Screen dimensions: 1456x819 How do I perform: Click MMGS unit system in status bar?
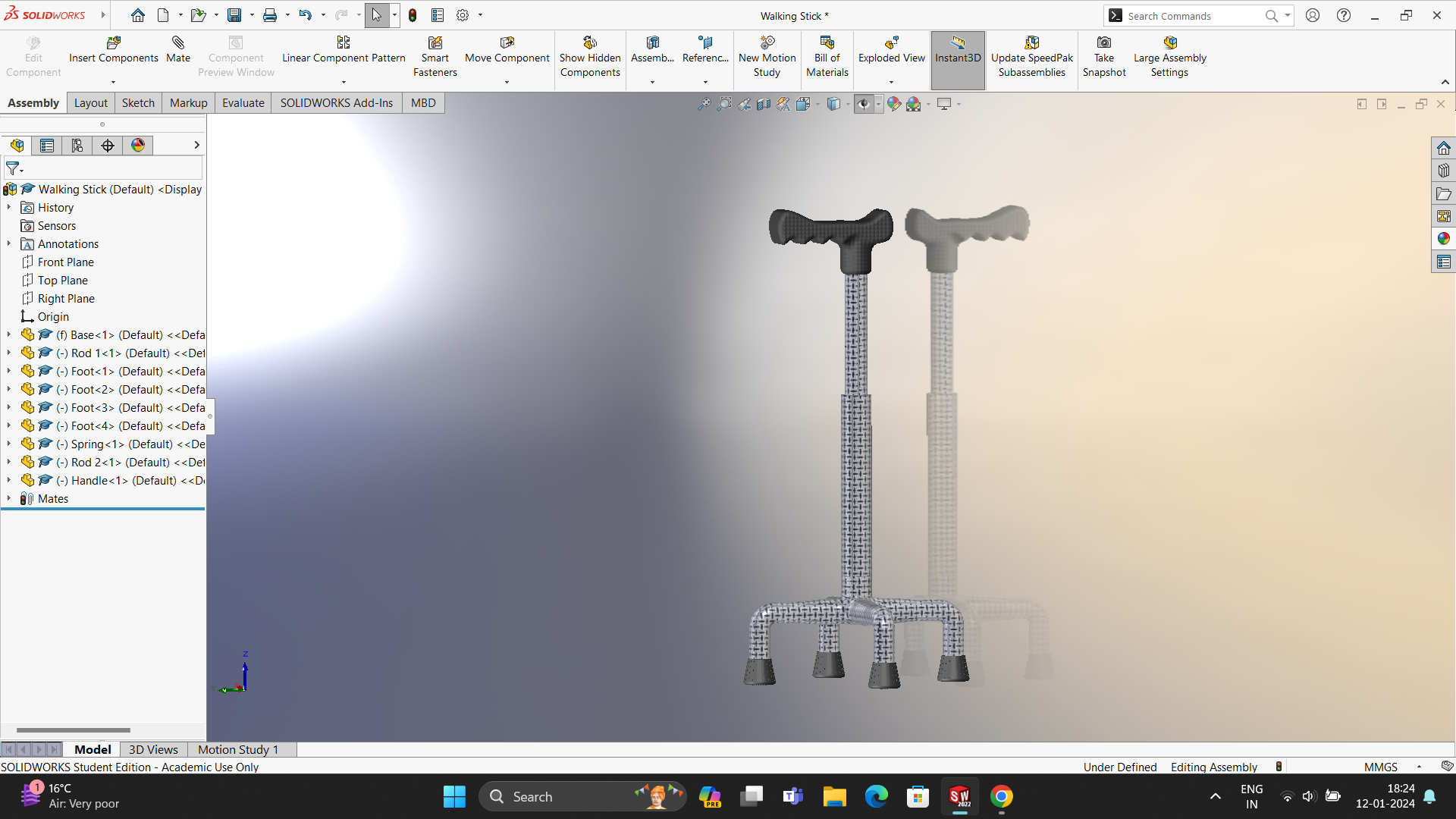click(x=1380, y=767)
